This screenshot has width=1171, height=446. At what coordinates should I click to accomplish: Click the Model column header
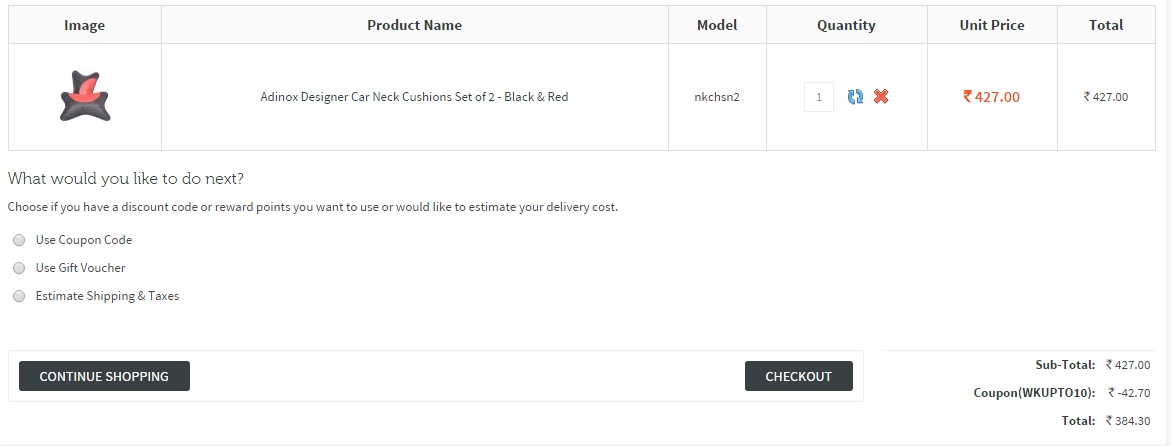717,25
